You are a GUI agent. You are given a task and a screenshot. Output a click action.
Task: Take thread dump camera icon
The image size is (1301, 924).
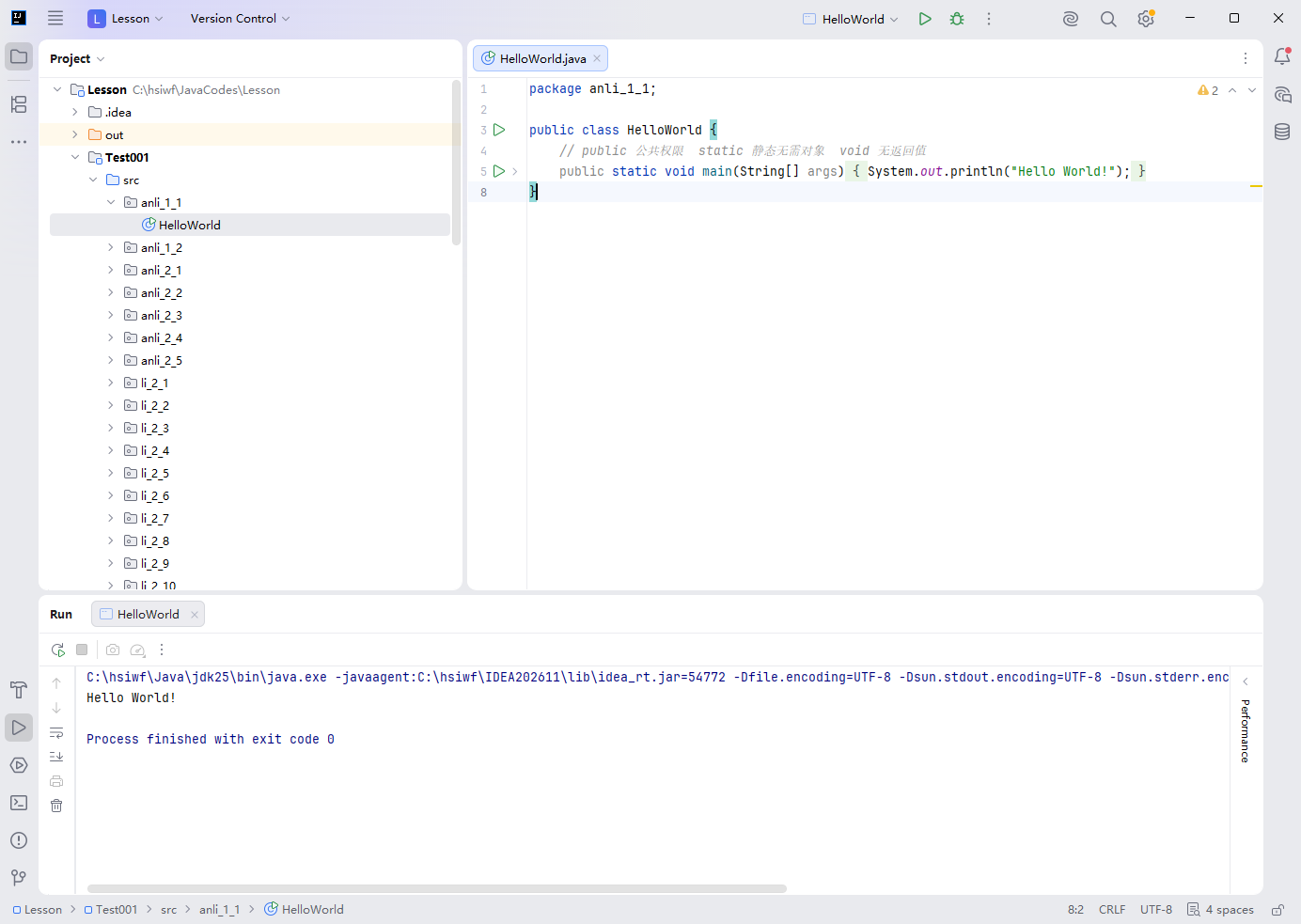(113, 650)
